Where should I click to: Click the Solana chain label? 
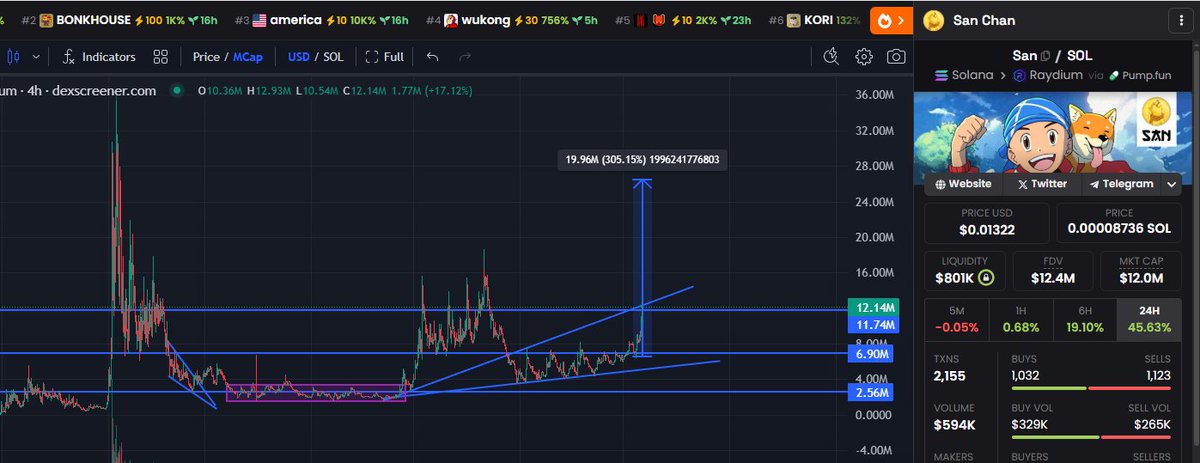point(965,75)
